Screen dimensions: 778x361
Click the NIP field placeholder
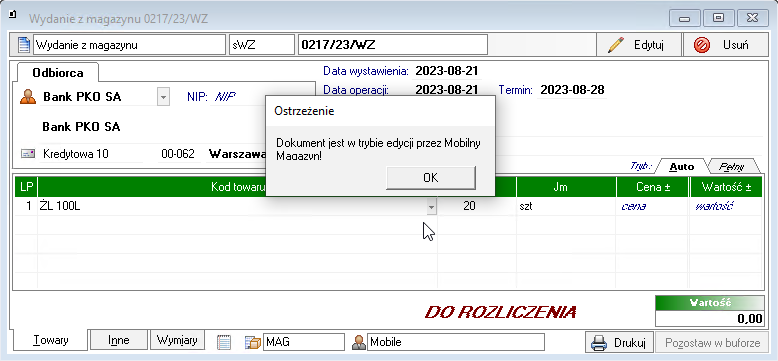coord(225,97)
